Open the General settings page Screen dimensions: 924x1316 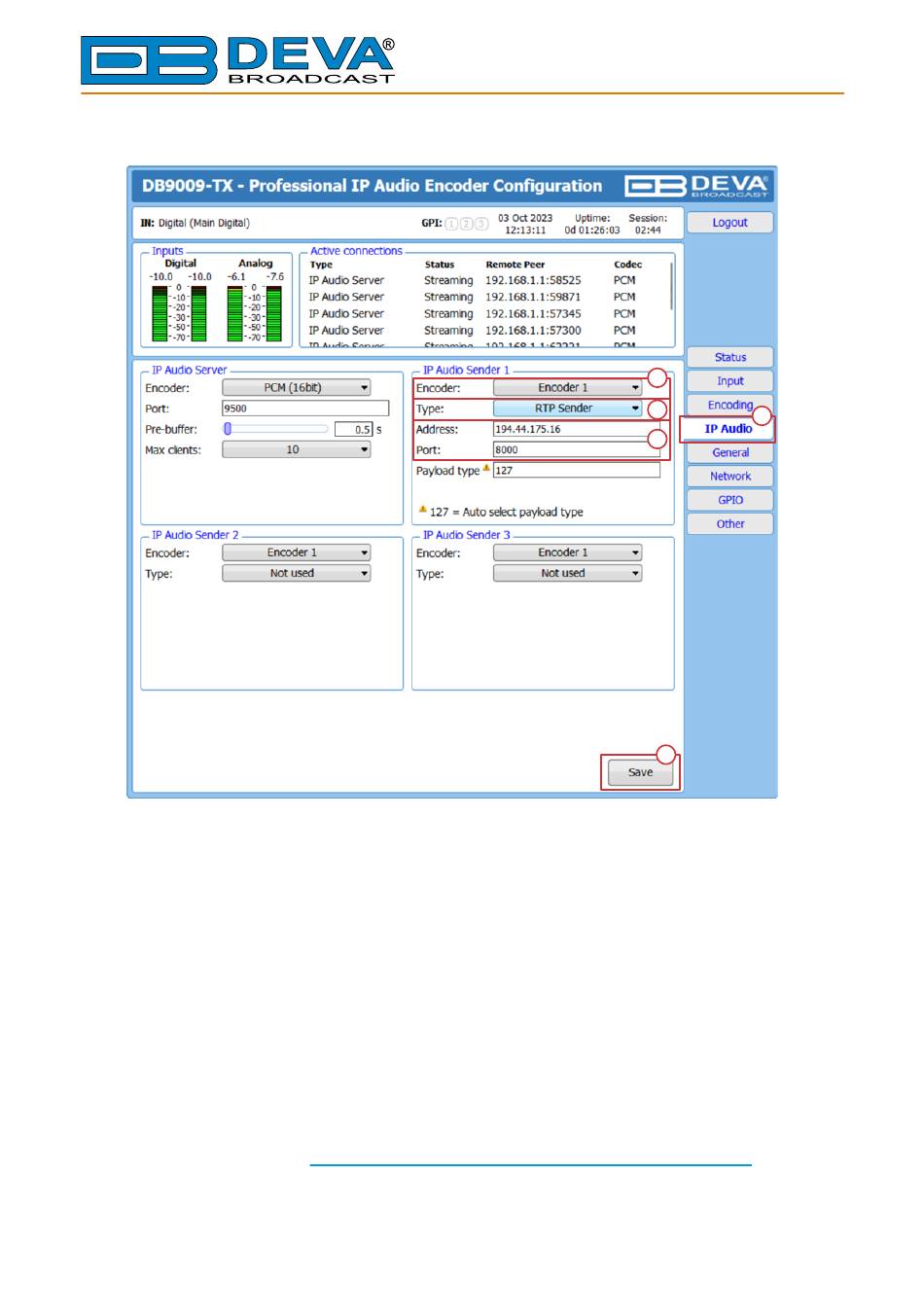pyautogui.click(x=730, y=452)
